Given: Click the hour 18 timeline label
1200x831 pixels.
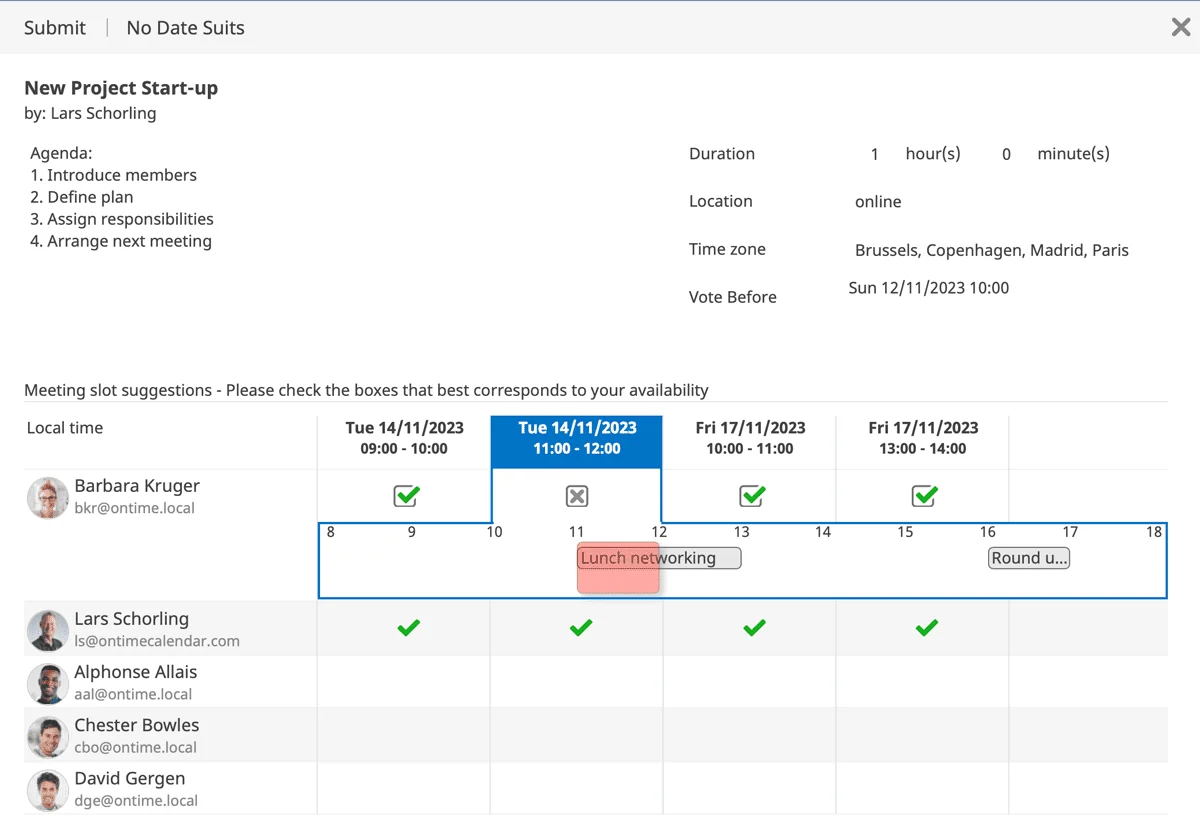Looking at the screenshot, I should tap(1154, 532).
